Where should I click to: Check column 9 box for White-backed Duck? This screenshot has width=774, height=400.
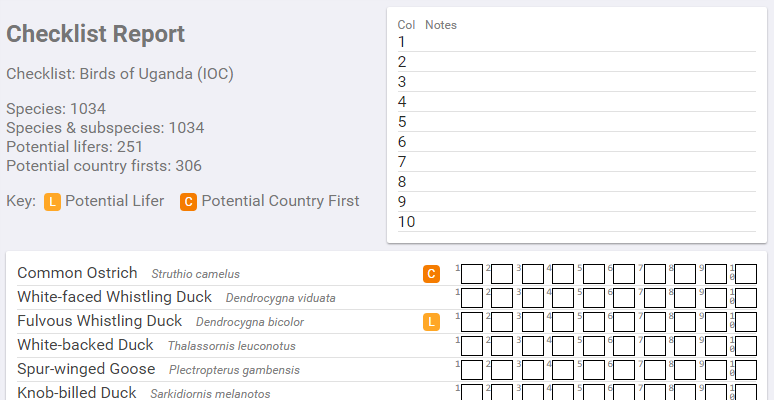click(x=716, y=346)
